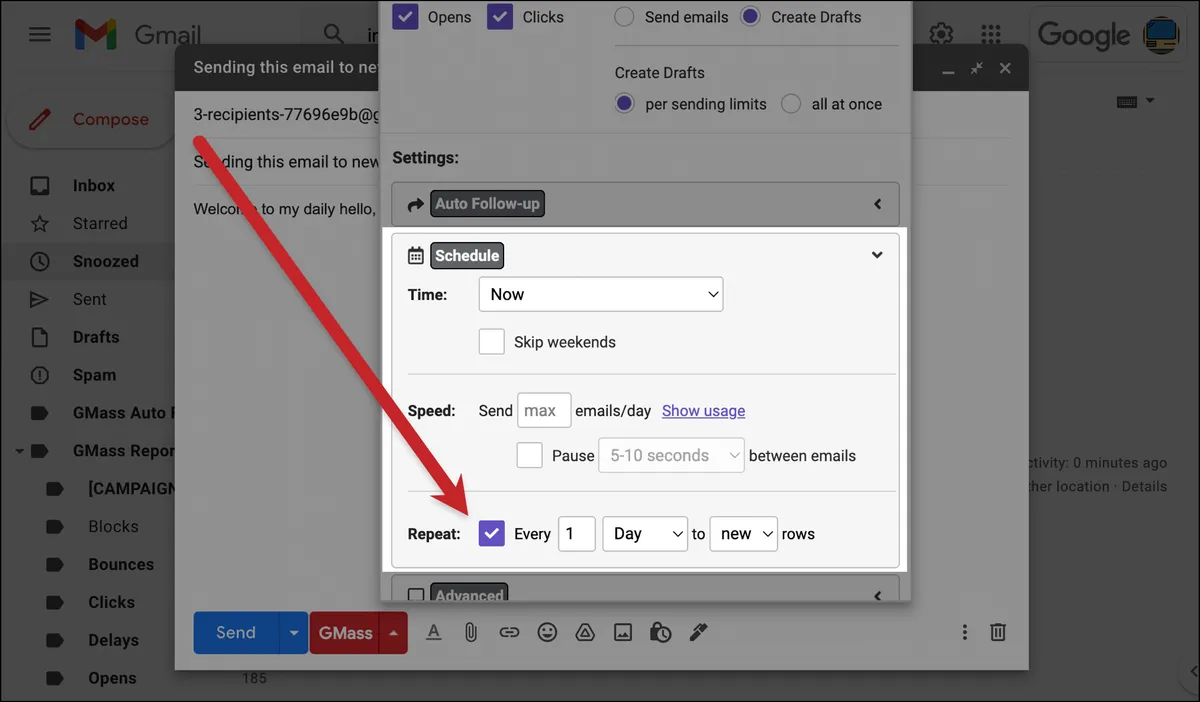Open the Spam folder
1200x702 pixels.
coord(94,376)
